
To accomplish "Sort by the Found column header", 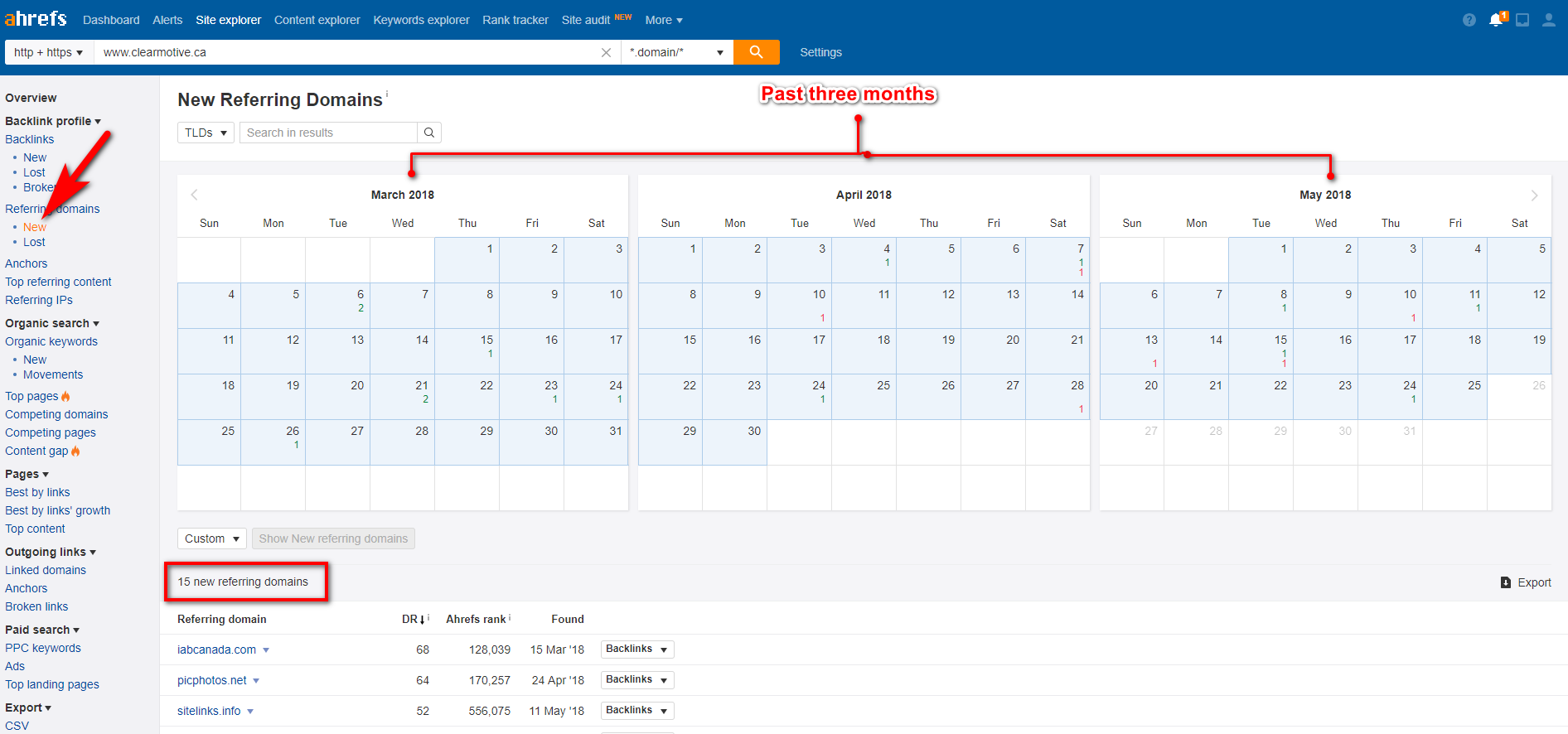I will click(568, 619).
